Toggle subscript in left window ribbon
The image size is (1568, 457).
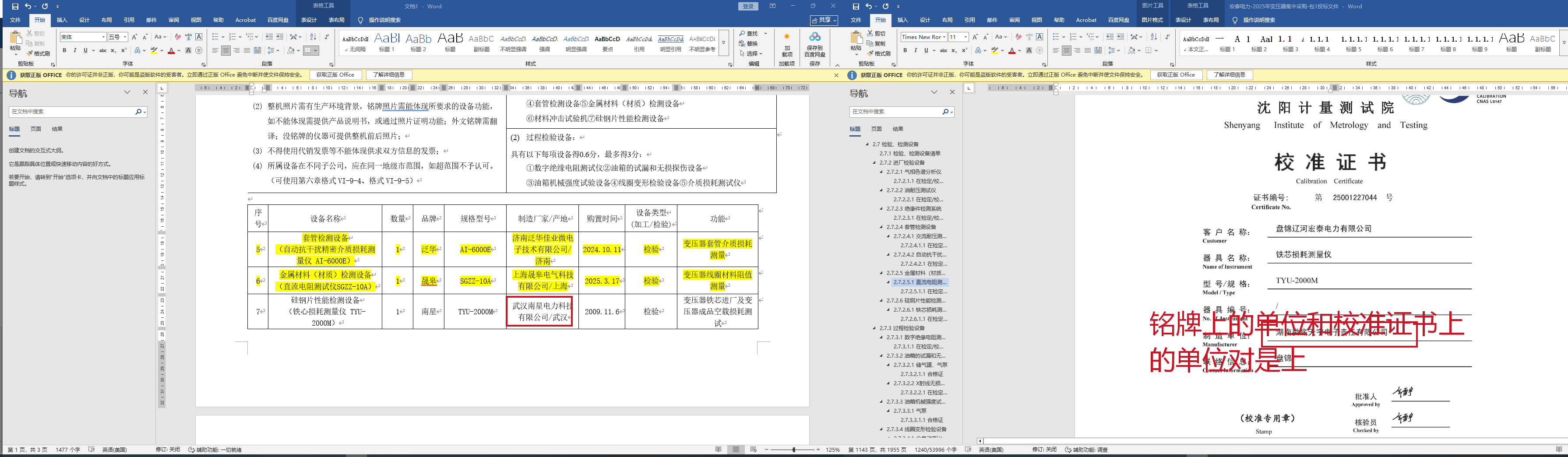[x=113, y=50]
